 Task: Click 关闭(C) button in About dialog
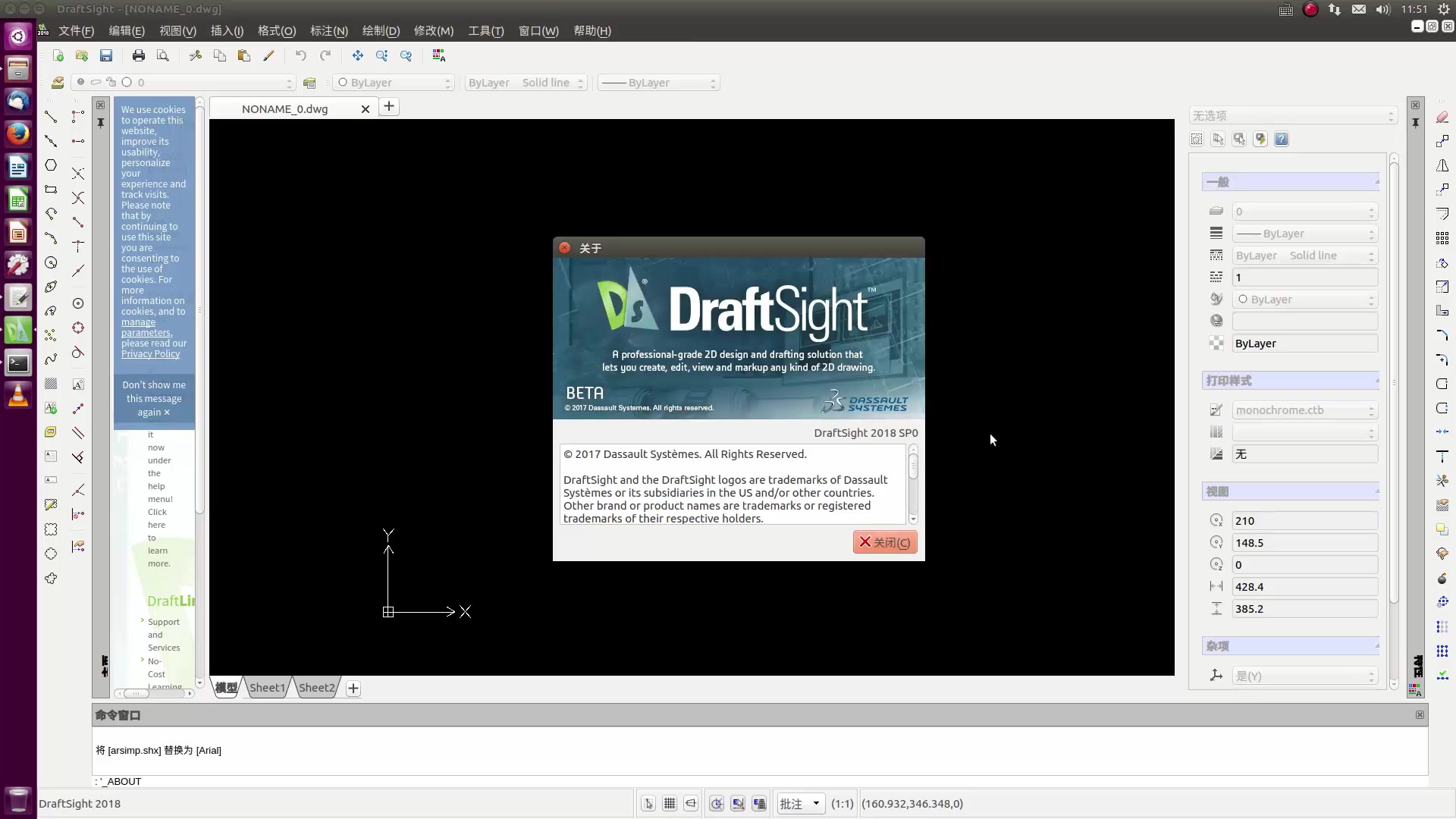coord(885,542)
